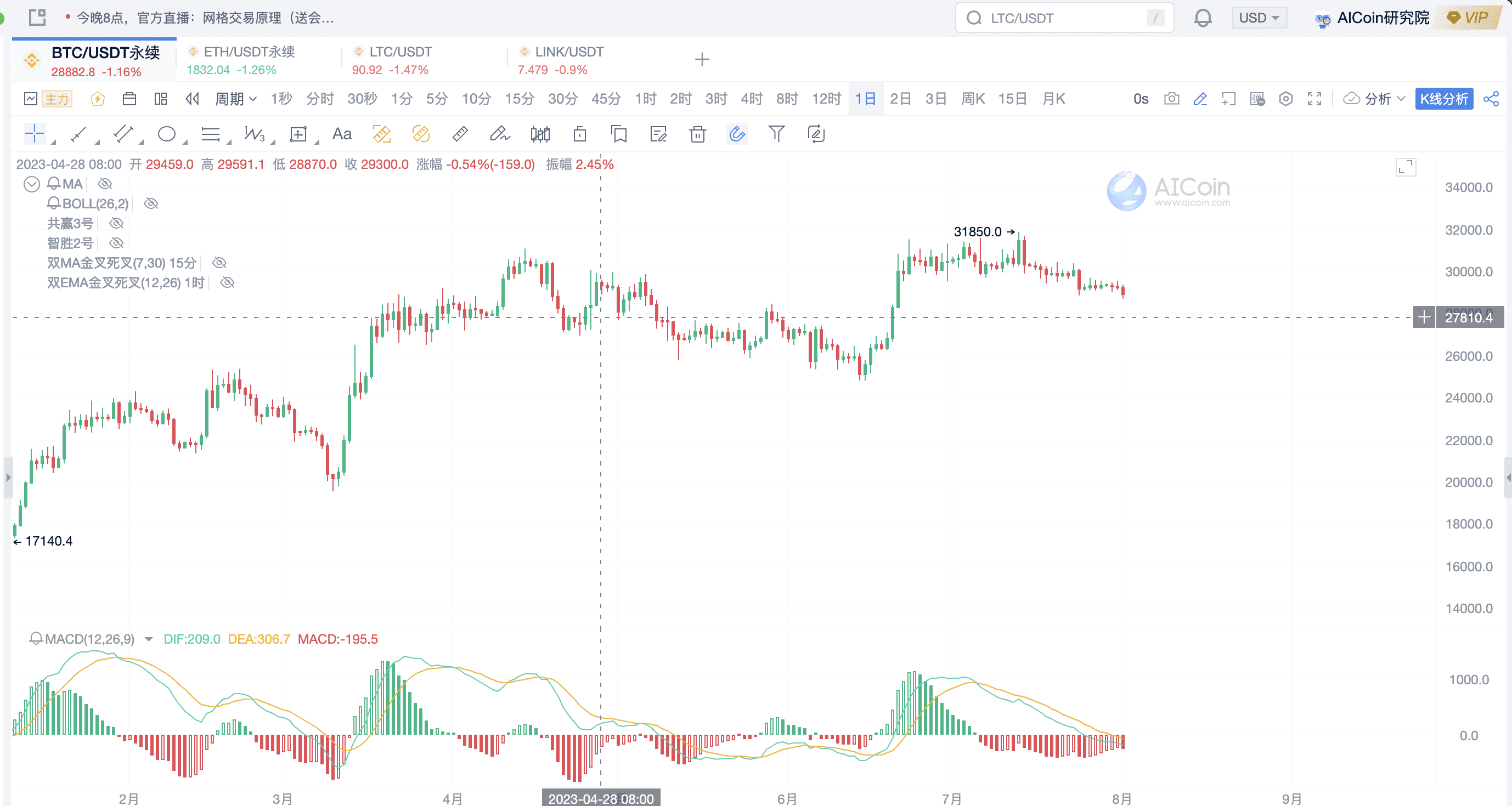Viewport: 1512px width, 806px height.
Task: Select the wave pattern tool
Action: point(254,134)
